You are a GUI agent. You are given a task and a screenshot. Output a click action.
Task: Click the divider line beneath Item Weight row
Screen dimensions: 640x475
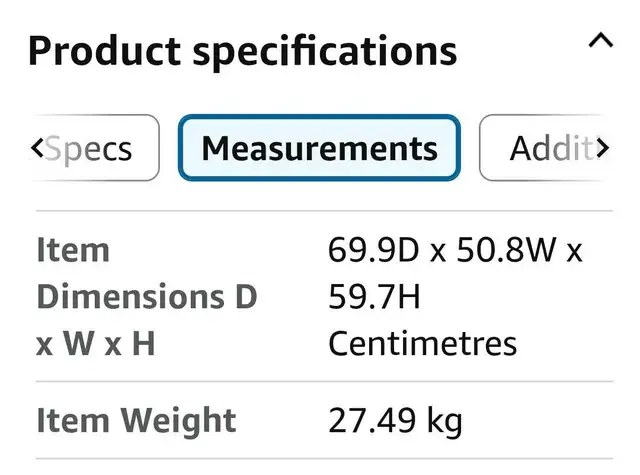pos(324,459)
